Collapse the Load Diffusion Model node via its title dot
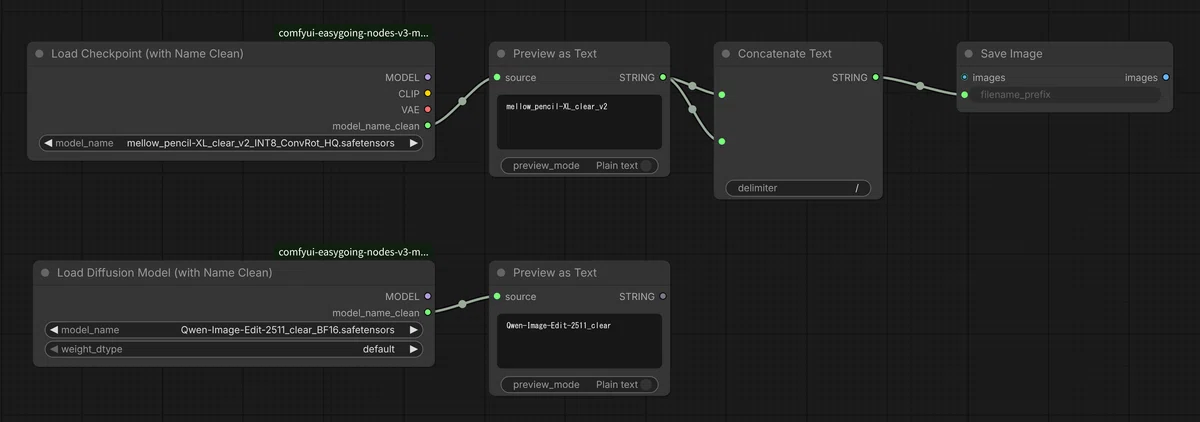Screen dimensions: 1200x422 pyautogui.click(x=45, y=272)
